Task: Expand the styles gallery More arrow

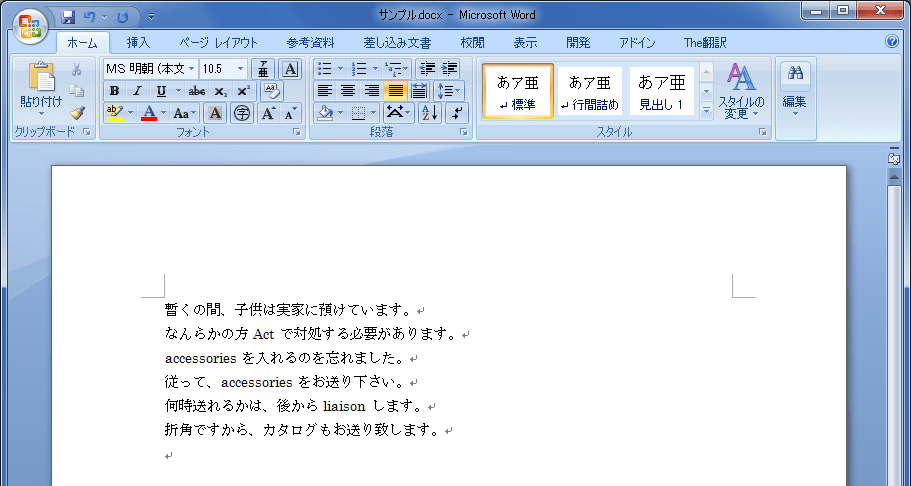Action: [706, 111]
